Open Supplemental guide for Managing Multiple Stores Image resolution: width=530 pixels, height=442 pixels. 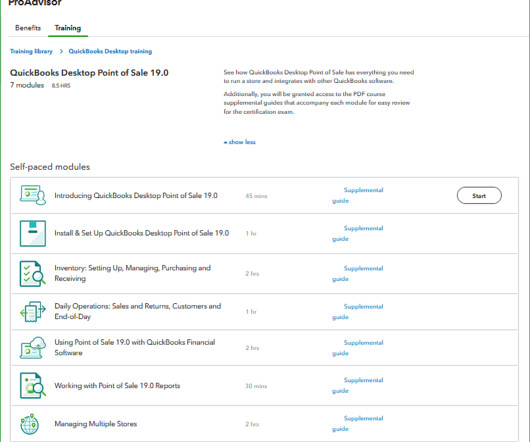pyautogui.click(x=358, y=423)
